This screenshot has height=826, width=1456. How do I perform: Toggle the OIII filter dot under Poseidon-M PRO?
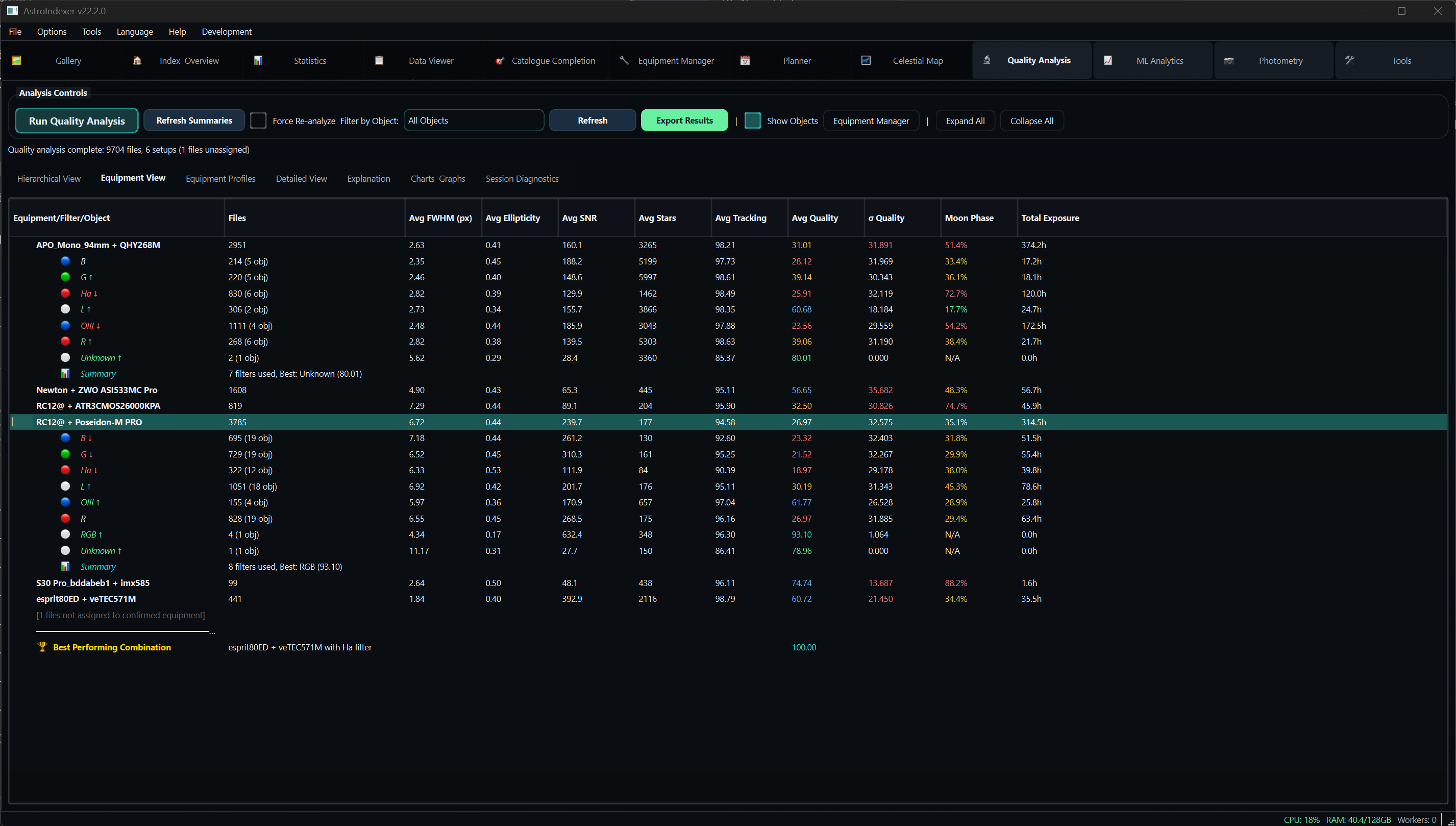point(65,502)
